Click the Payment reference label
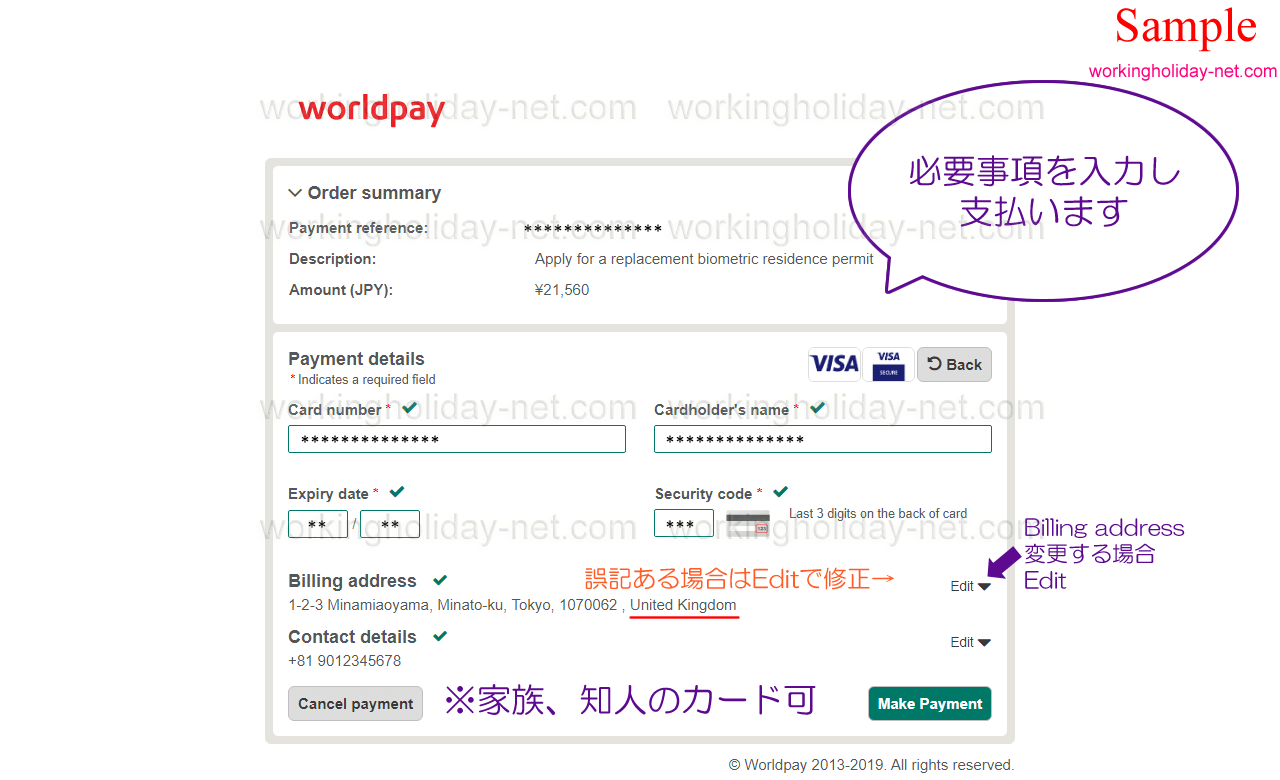 (x=358, y=228)
